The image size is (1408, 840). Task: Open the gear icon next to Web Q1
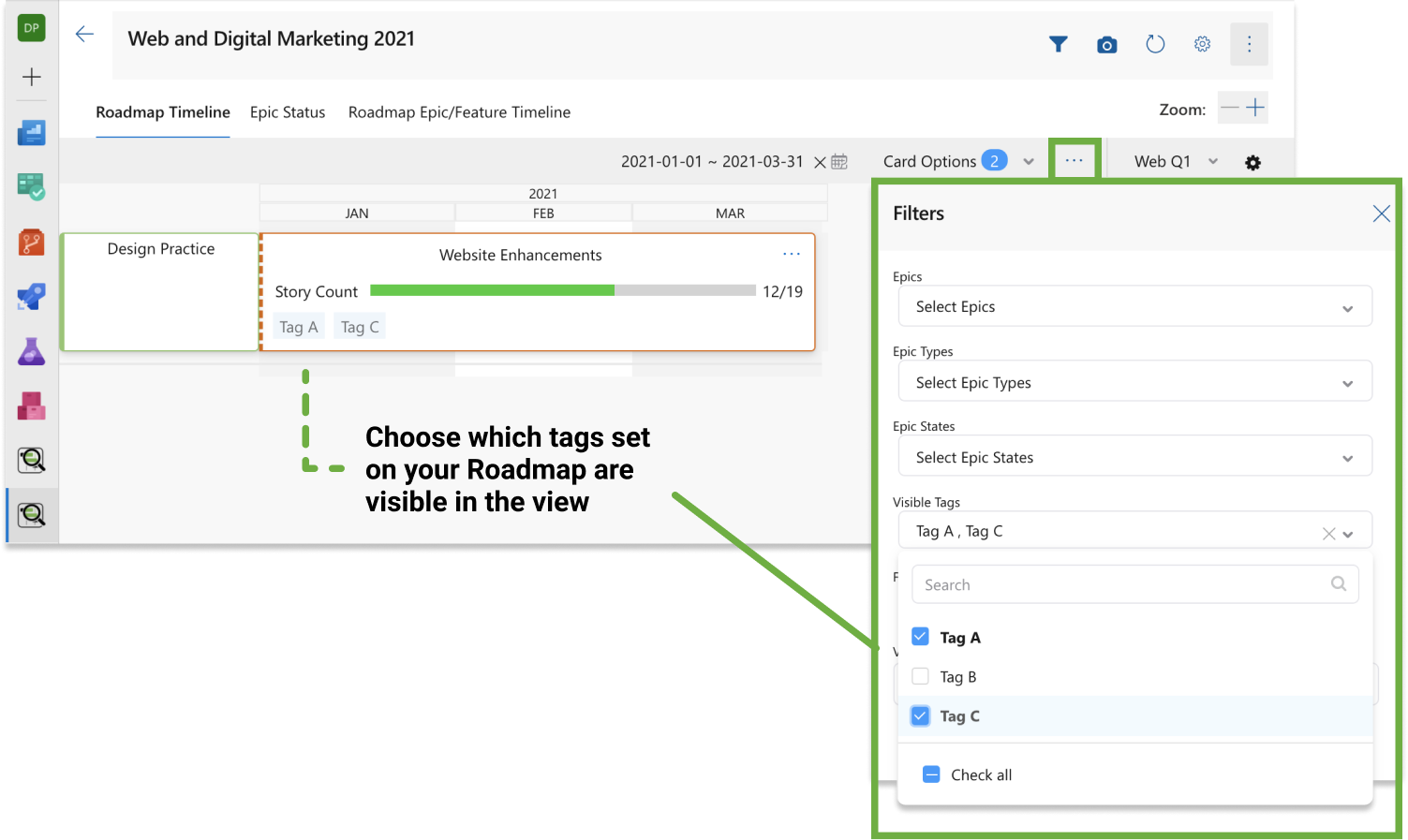click(1252, 161)
